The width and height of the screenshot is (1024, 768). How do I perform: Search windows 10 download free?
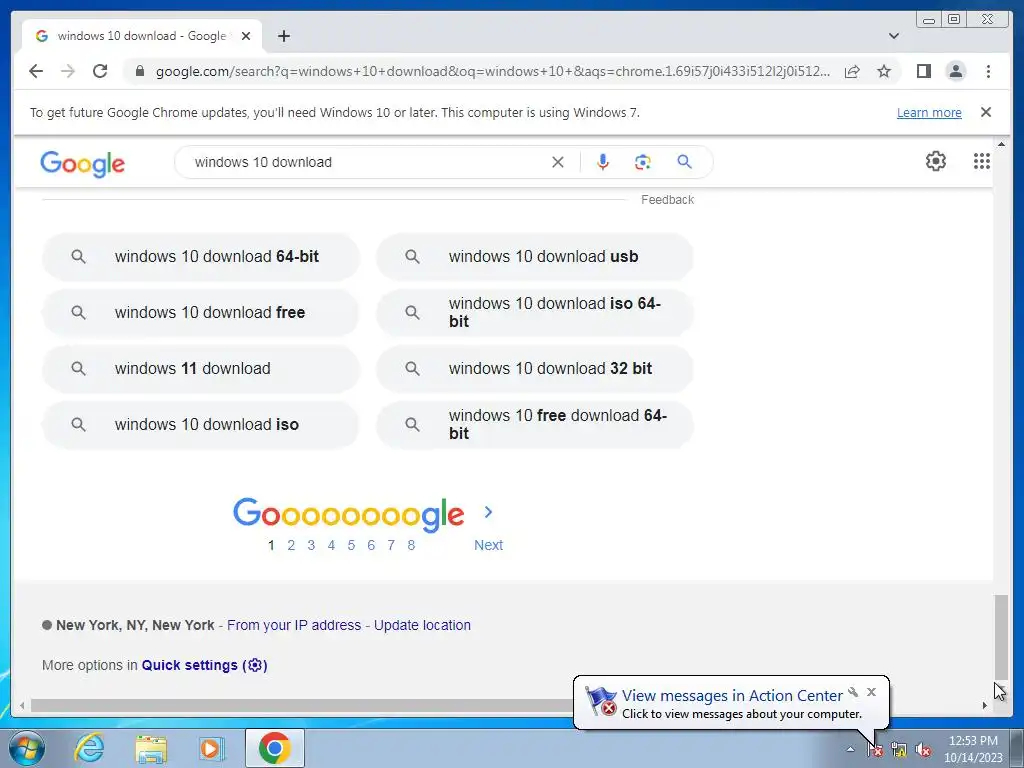(200, 313)
